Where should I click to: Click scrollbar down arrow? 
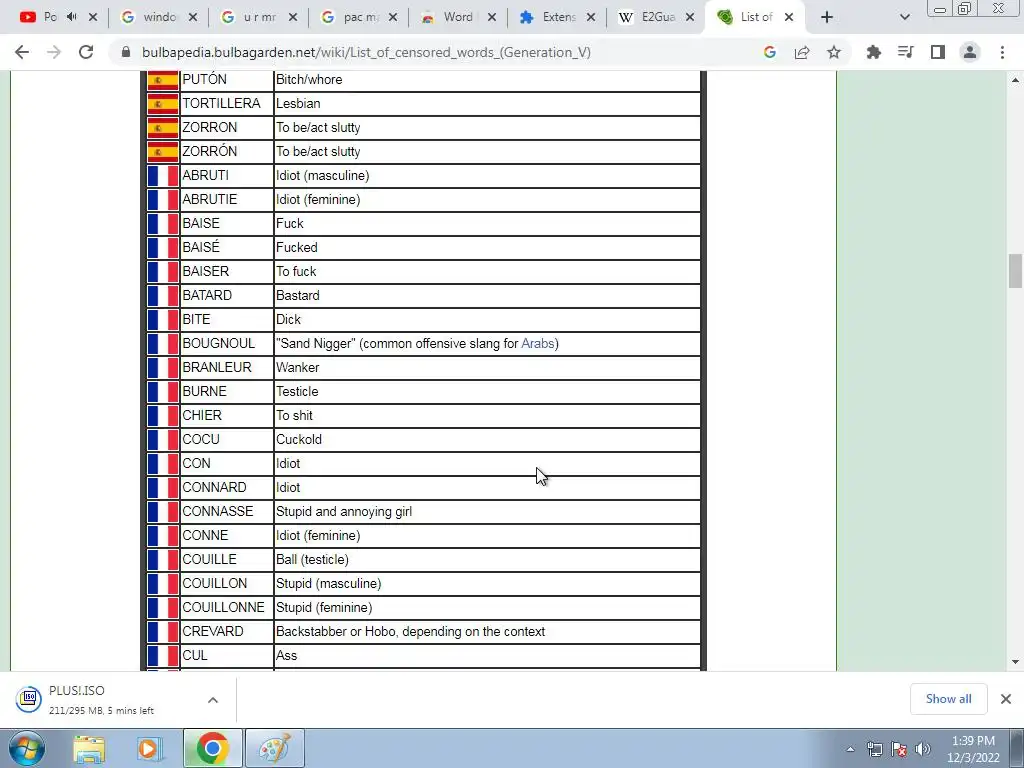click(1015, 662)
